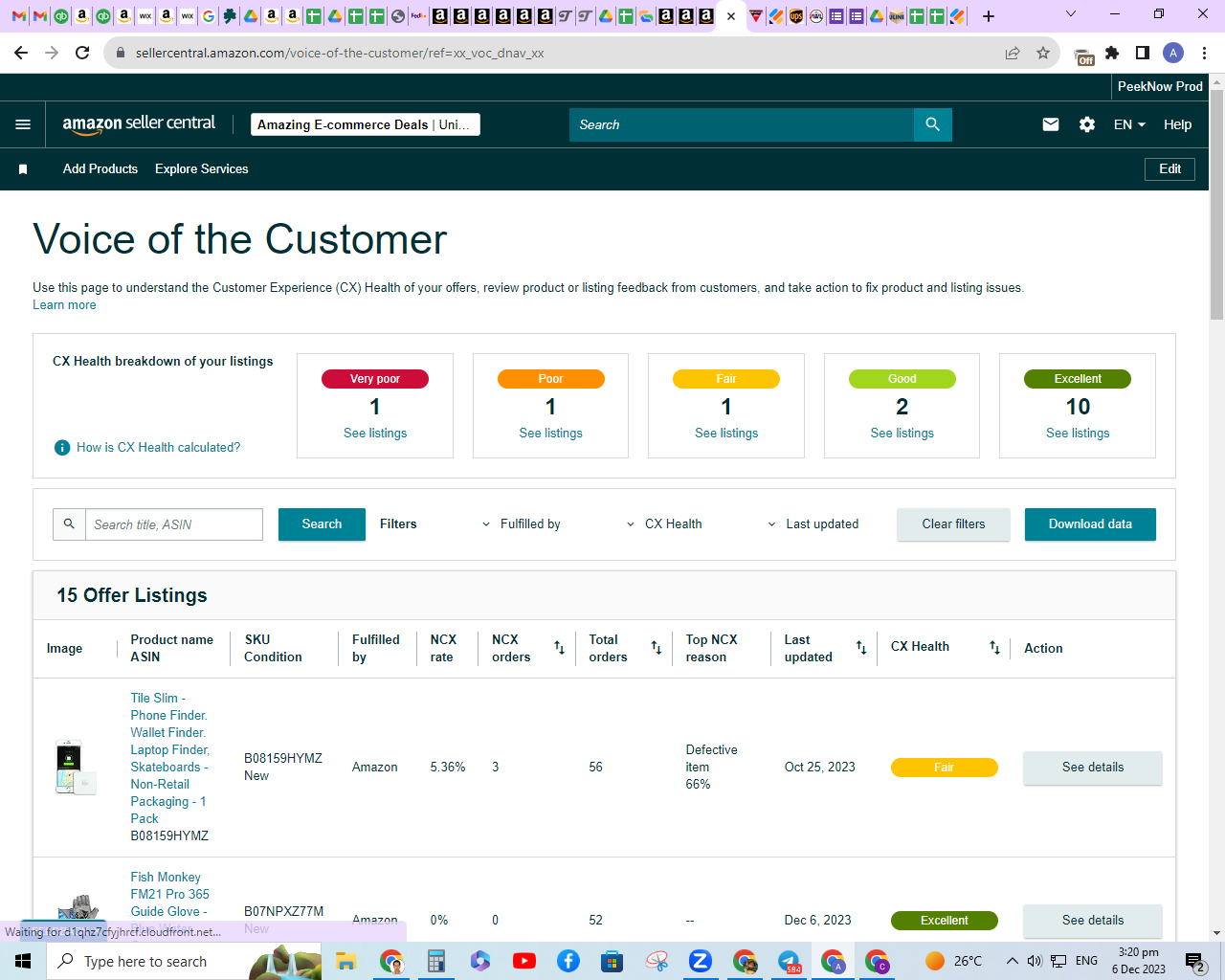Open the messages envelope icon

coord(1051,124)
